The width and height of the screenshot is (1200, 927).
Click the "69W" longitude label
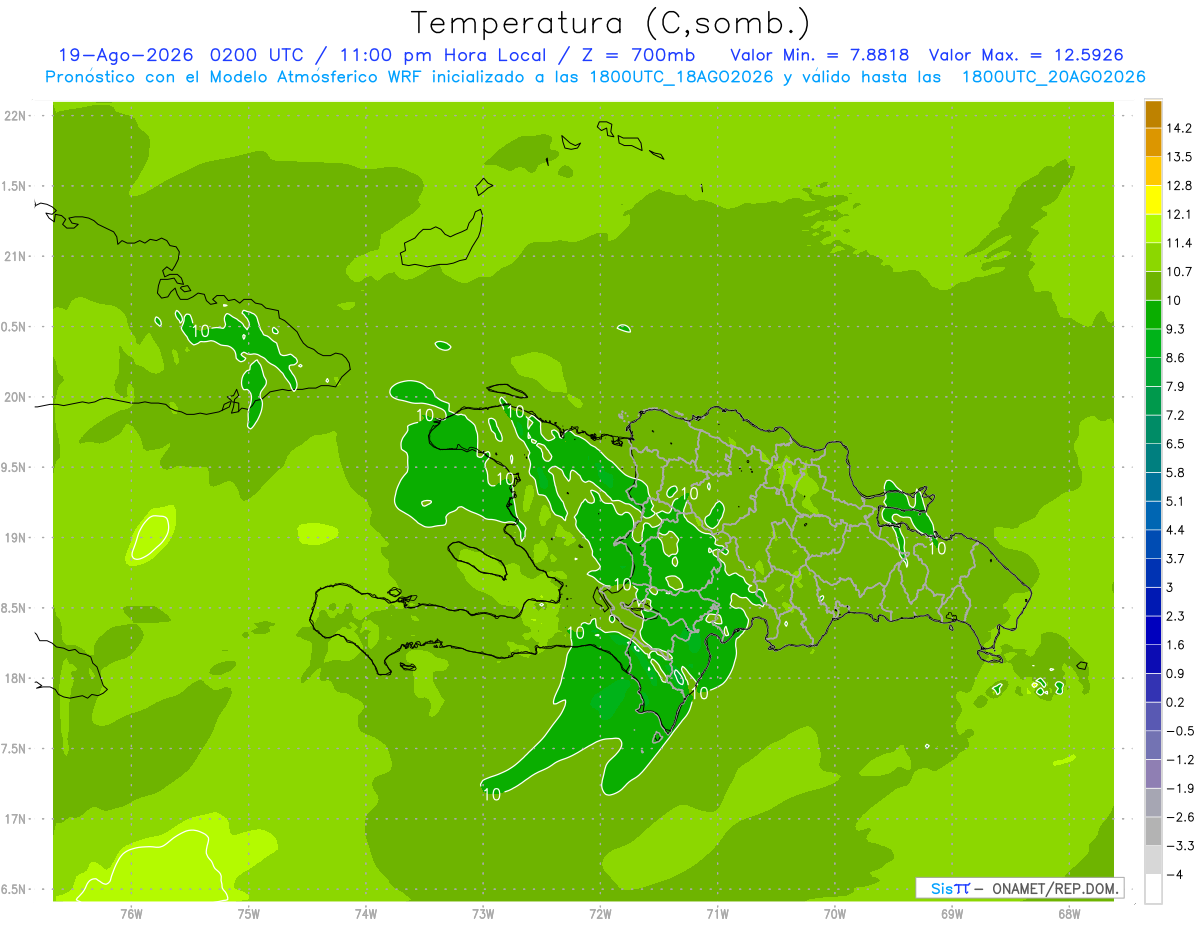click(x=952, y=914)
